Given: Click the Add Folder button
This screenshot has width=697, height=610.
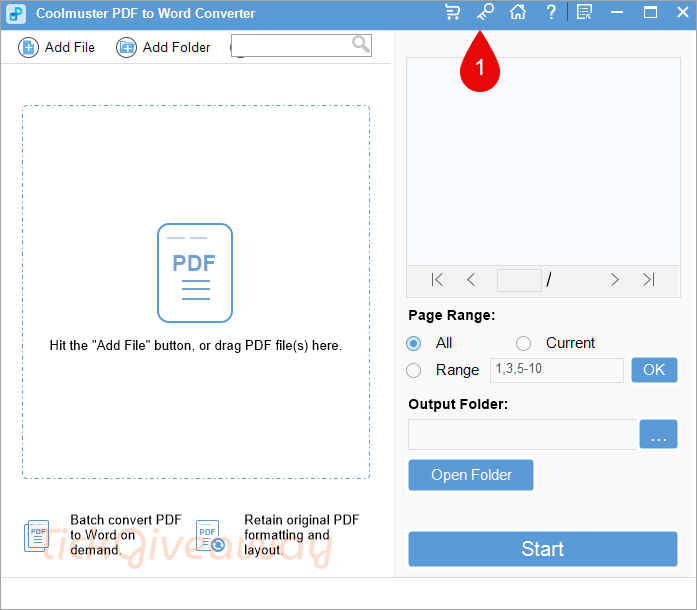Looking at the screenshot, I should pyautogui.click(x=163, y=47).
